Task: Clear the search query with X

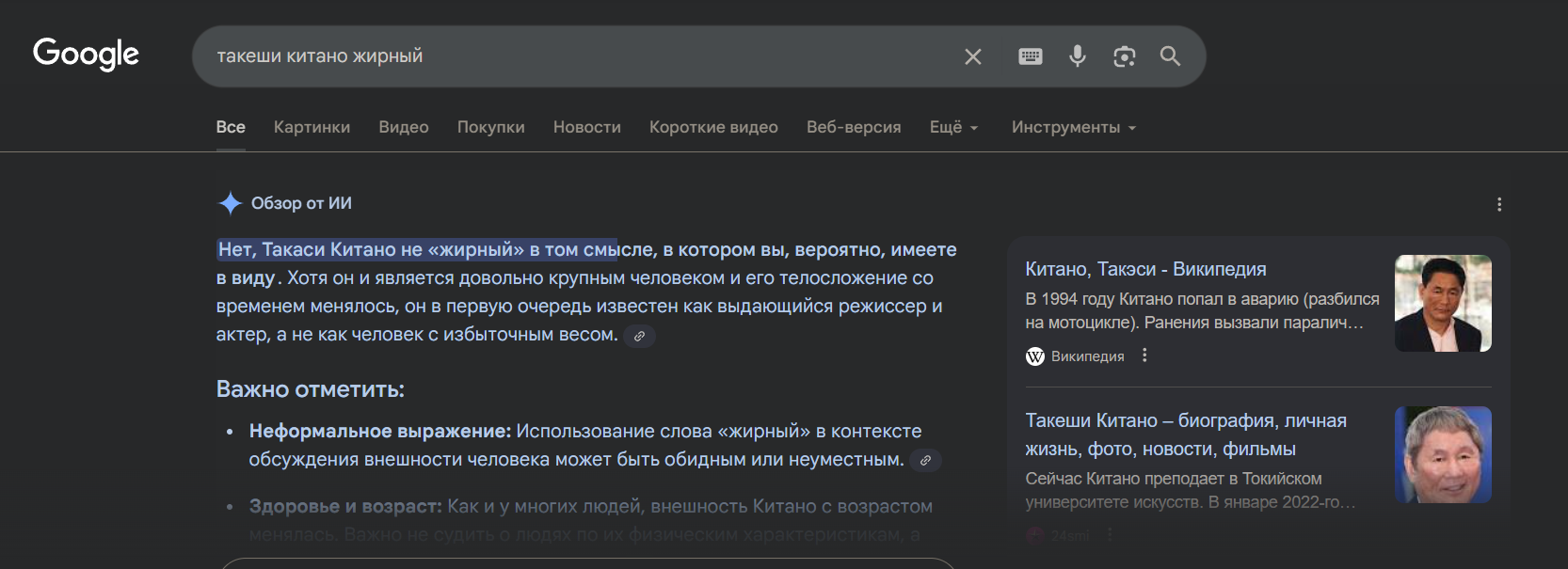Action: [973, 57]
